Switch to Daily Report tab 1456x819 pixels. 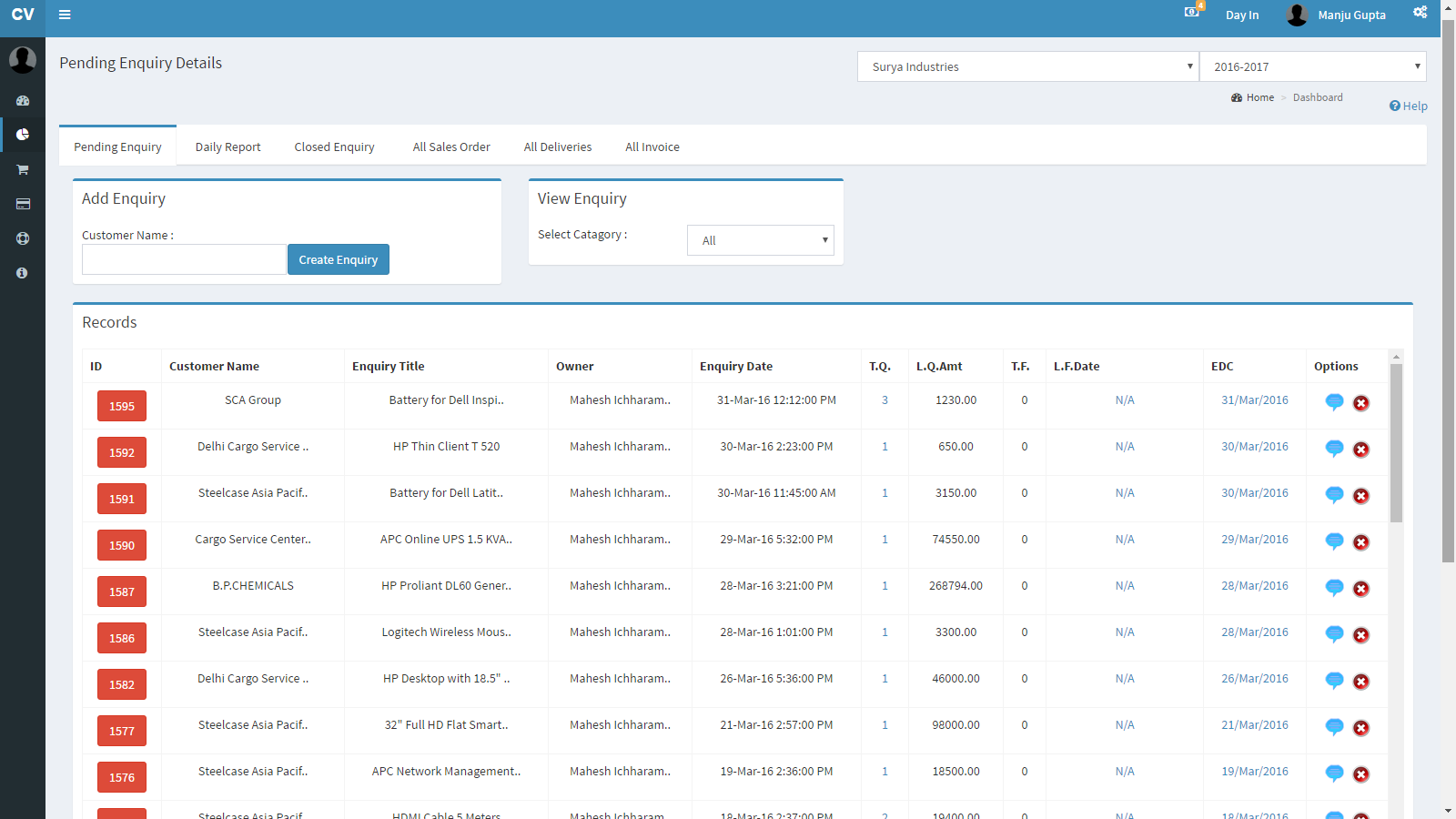tap(227, 147)
